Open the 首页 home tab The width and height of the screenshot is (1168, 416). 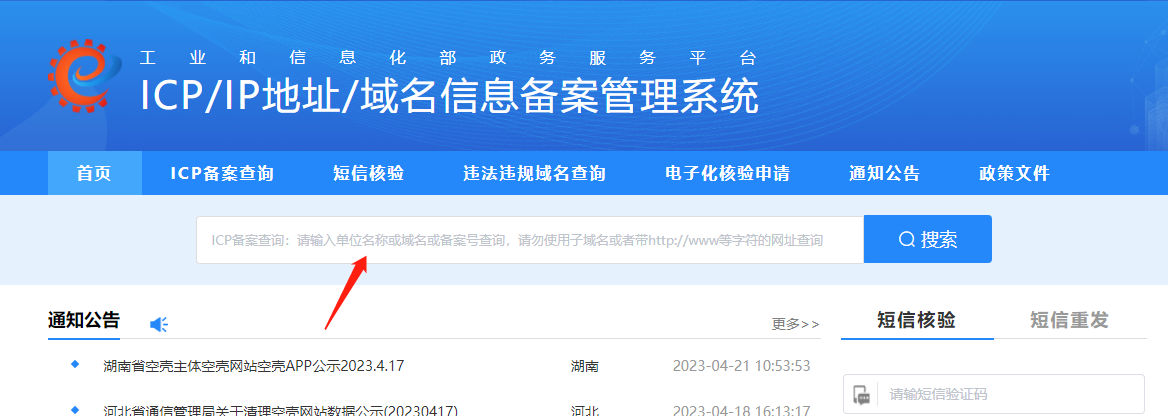(95, 173)
